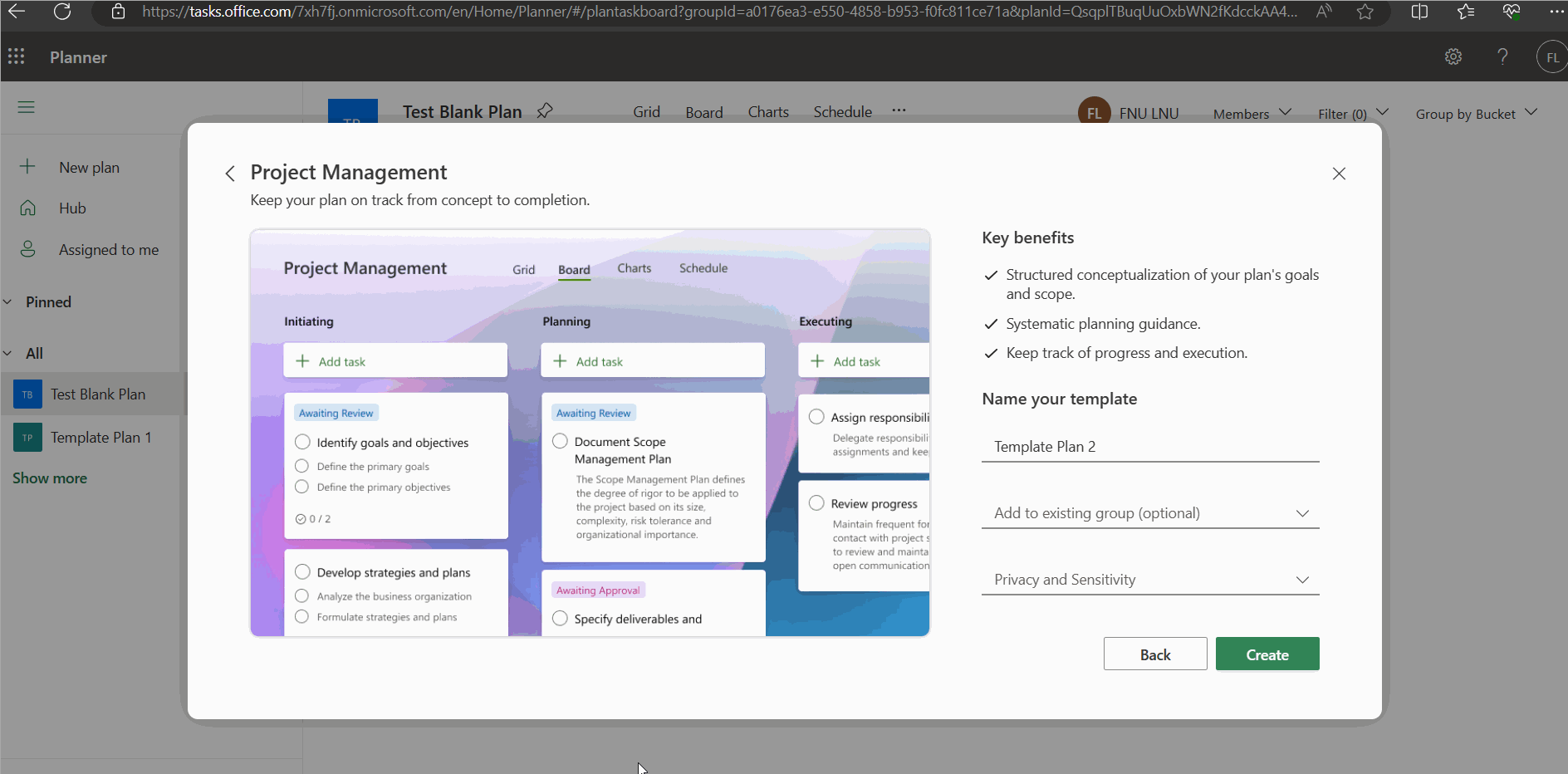
Task: Open Group by Bucket dropdown
Action: [x=1477, y=113]
